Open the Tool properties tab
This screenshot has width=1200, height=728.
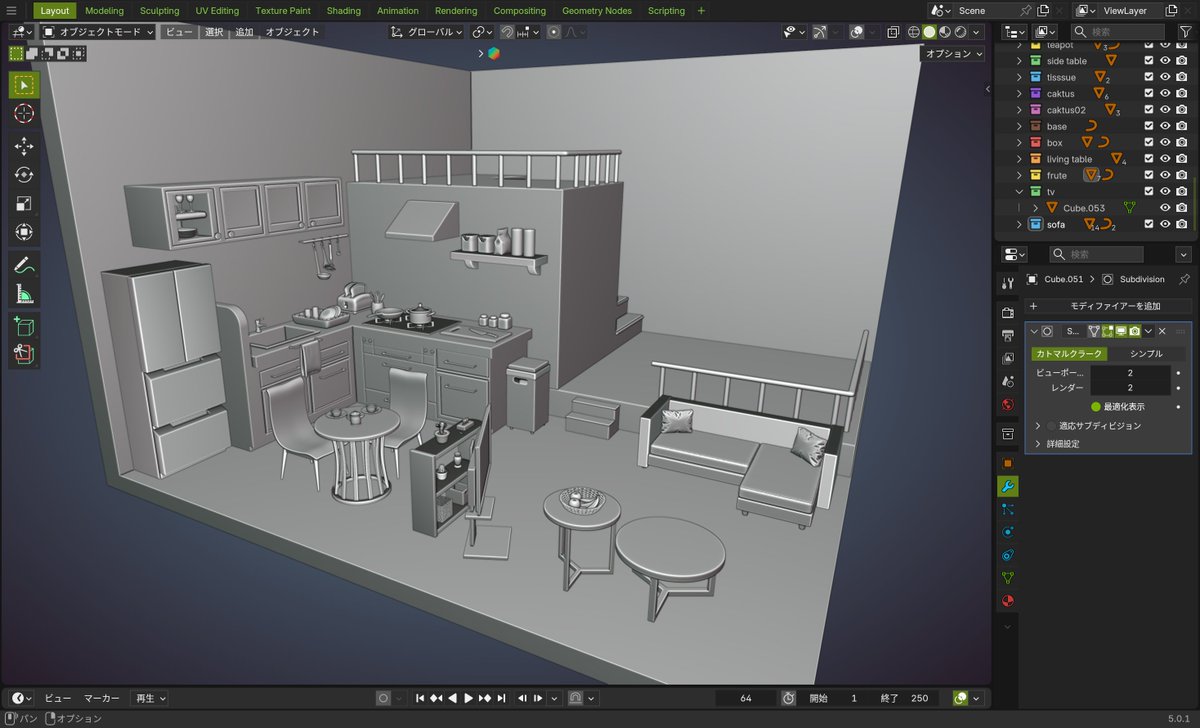pos(1008,284)
